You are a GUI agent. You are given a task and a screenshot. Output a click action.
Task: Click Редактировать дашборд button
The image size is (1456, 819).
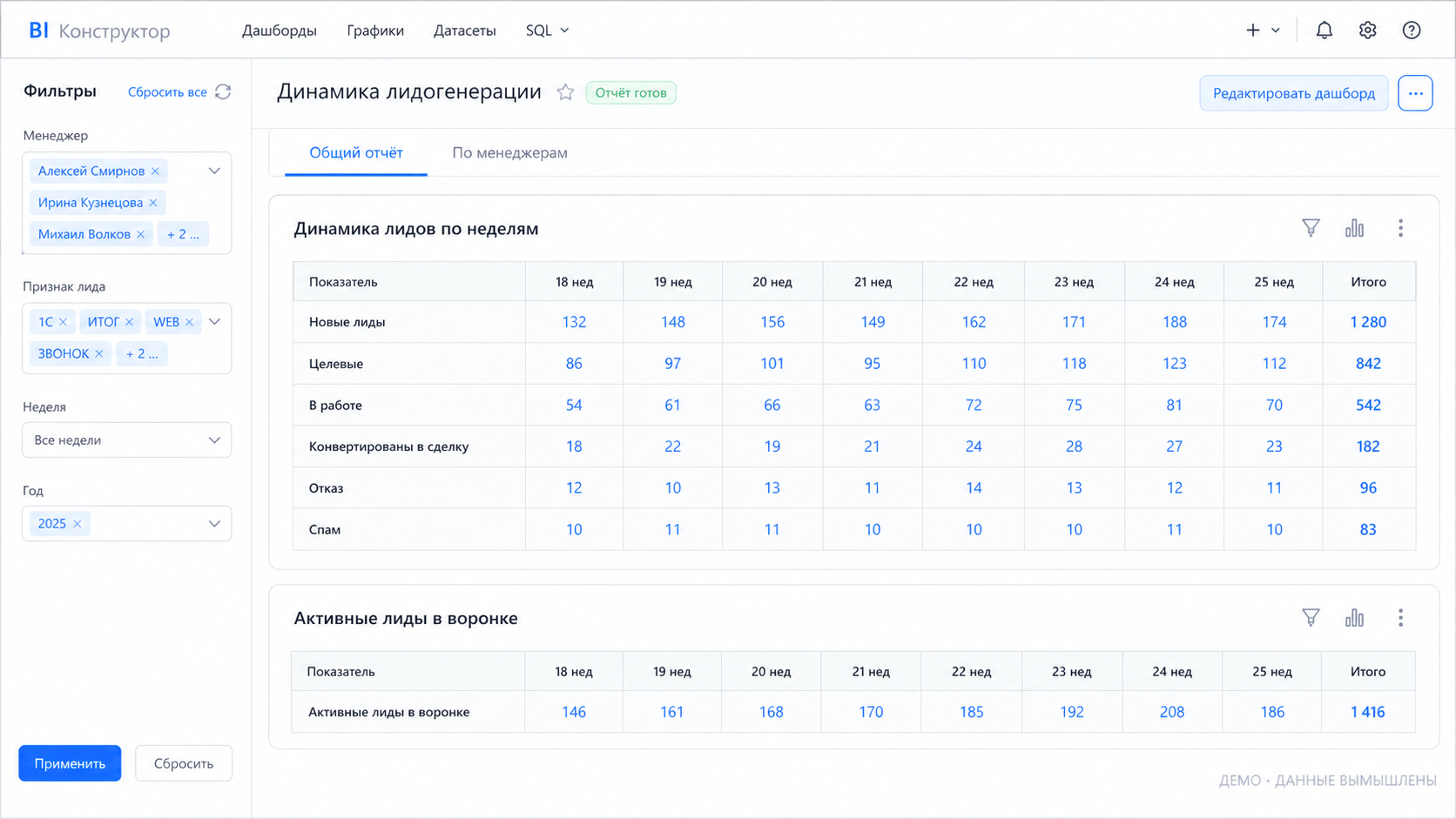(1293, 93)
